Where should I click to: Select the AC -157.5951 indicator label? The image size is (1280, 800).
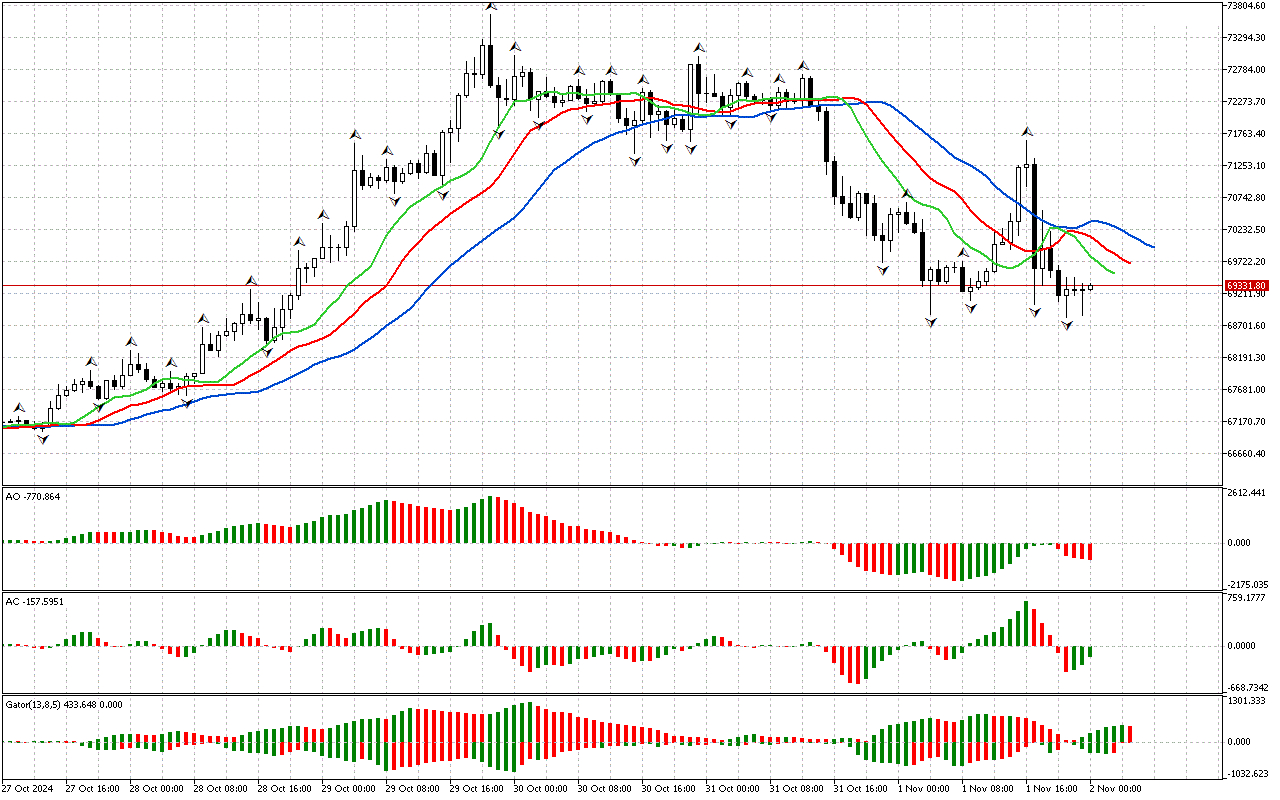click(35, 602)
